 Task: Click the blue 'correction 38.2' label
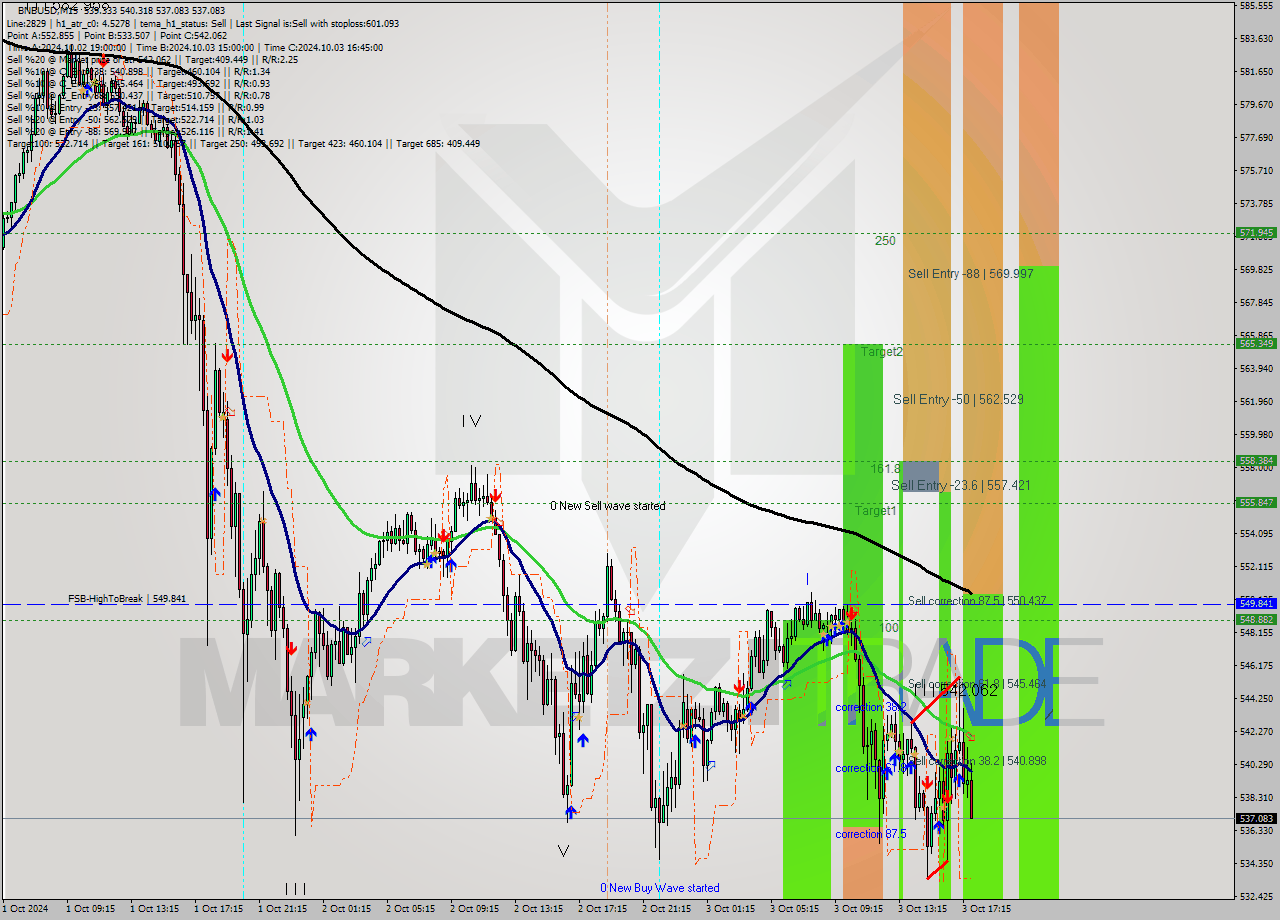(870, 707)
